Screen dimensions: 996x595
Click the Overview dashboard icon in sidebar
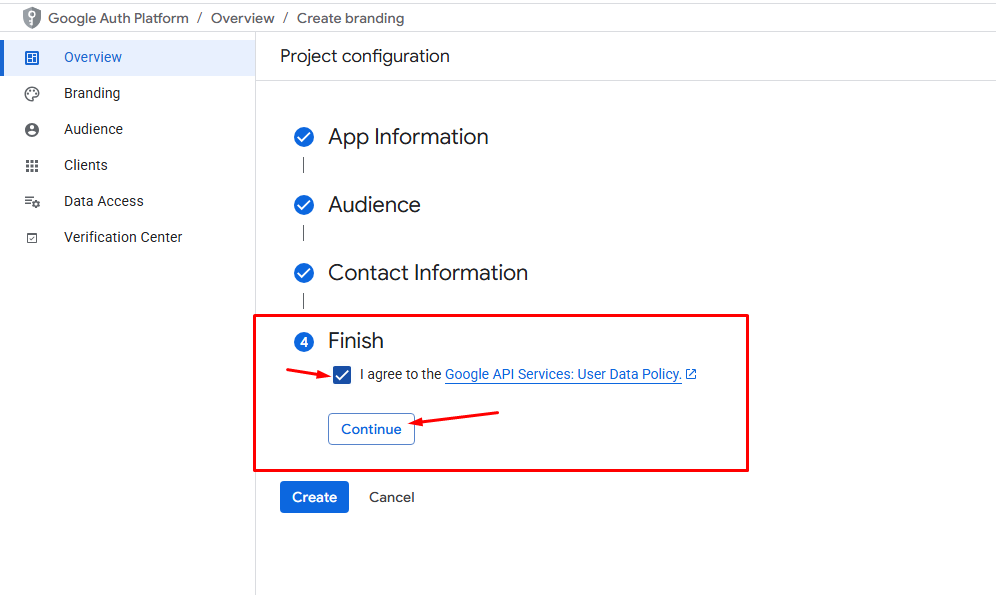(x=32, y=58)
